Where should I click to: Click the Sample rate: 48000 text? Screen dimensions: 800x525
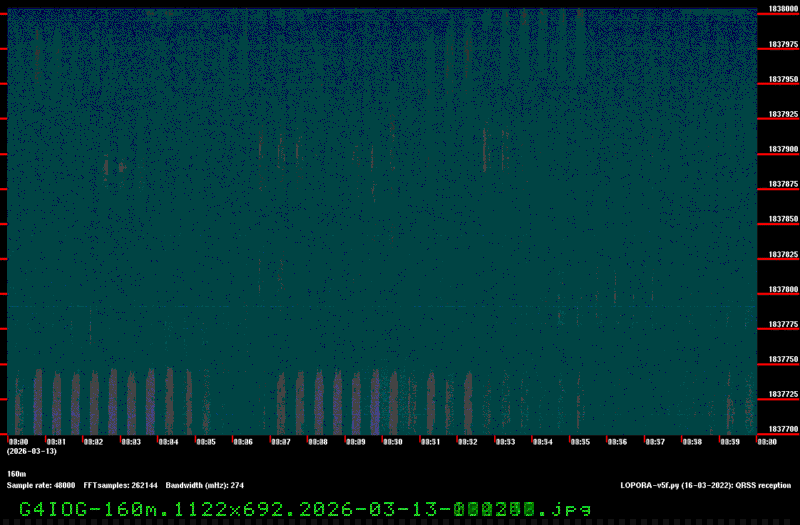[41, 485]
